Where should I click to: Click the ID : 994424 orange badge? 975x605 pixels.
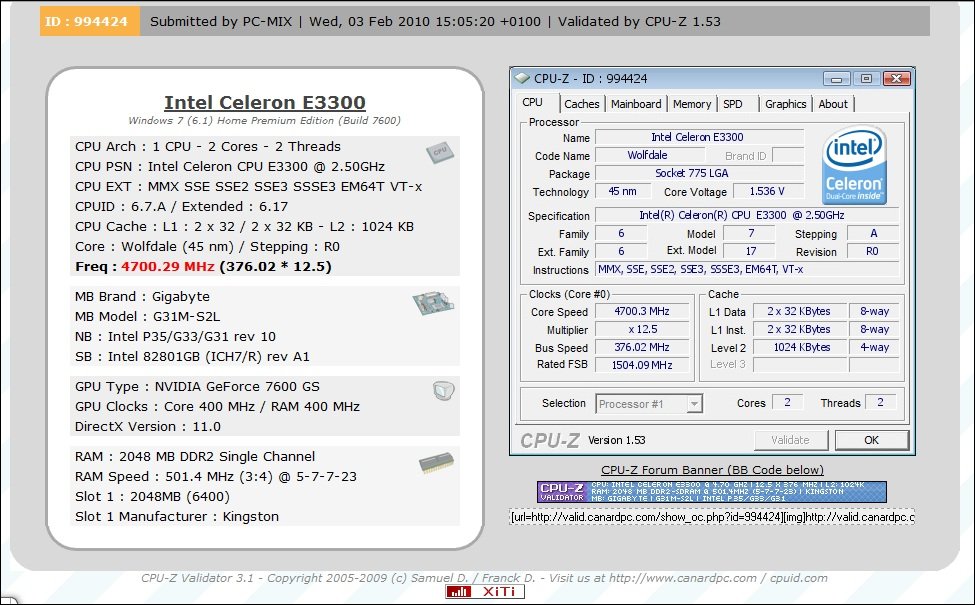[90, 21]
